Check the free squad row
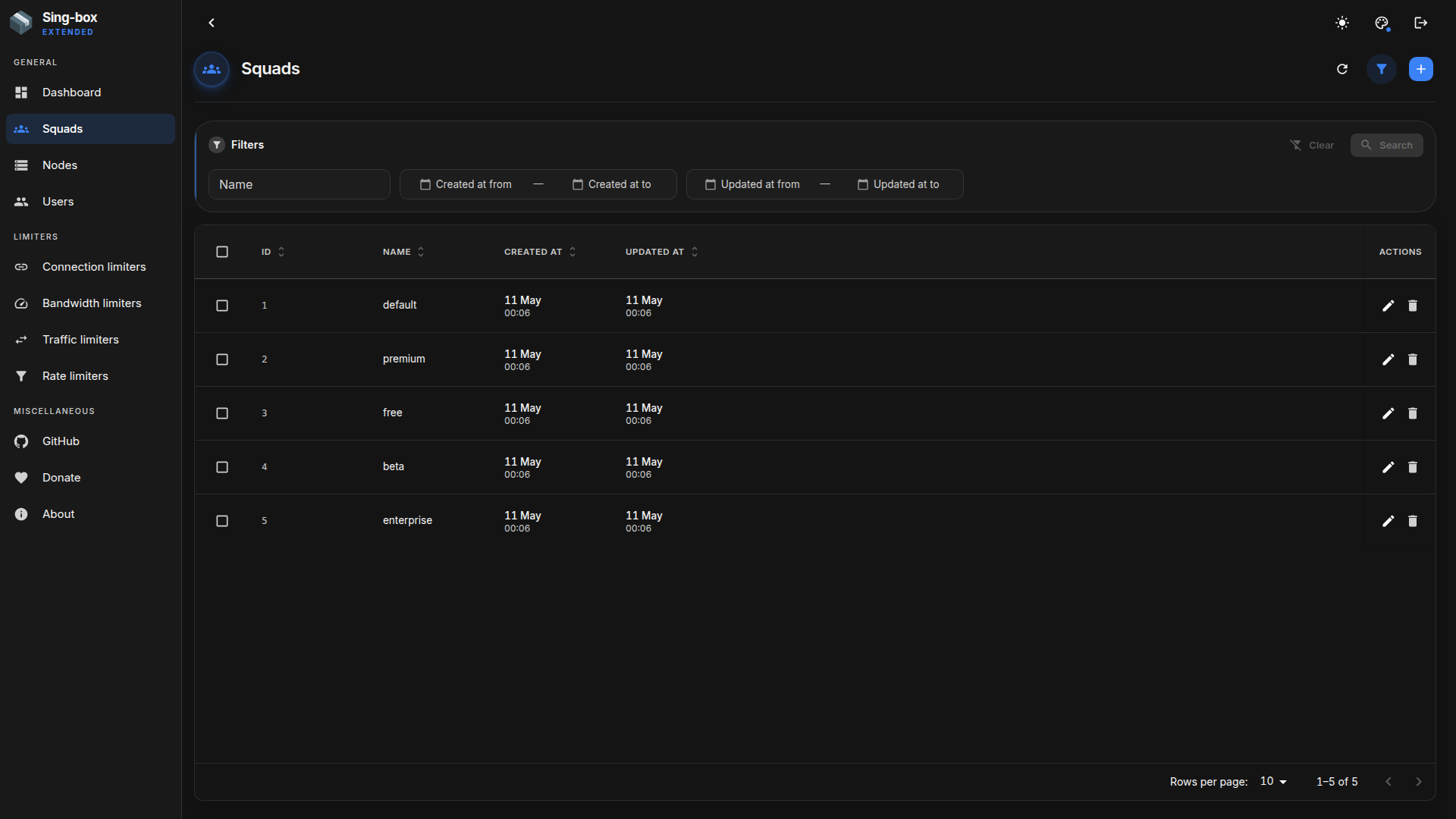1456x819 pixels. click(x=222, y=413)
